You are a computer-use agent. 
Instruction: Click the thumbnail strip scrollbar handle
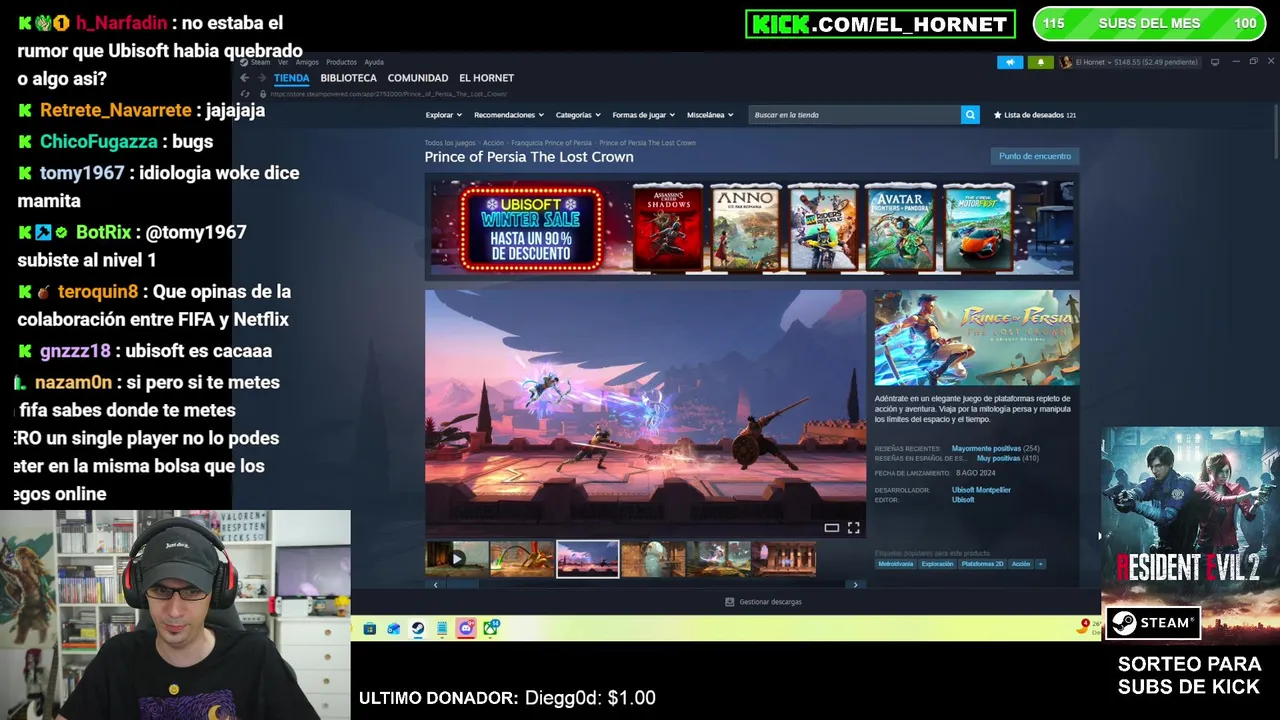click(x=463, y=585)
